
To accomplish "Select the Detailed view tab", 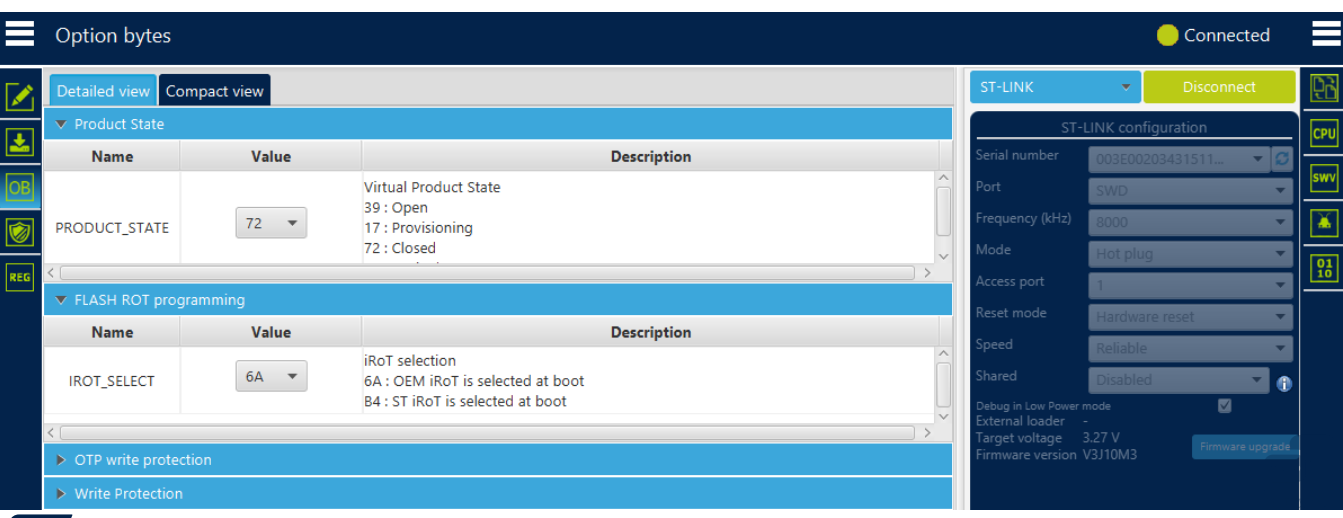I will point(103,91).
